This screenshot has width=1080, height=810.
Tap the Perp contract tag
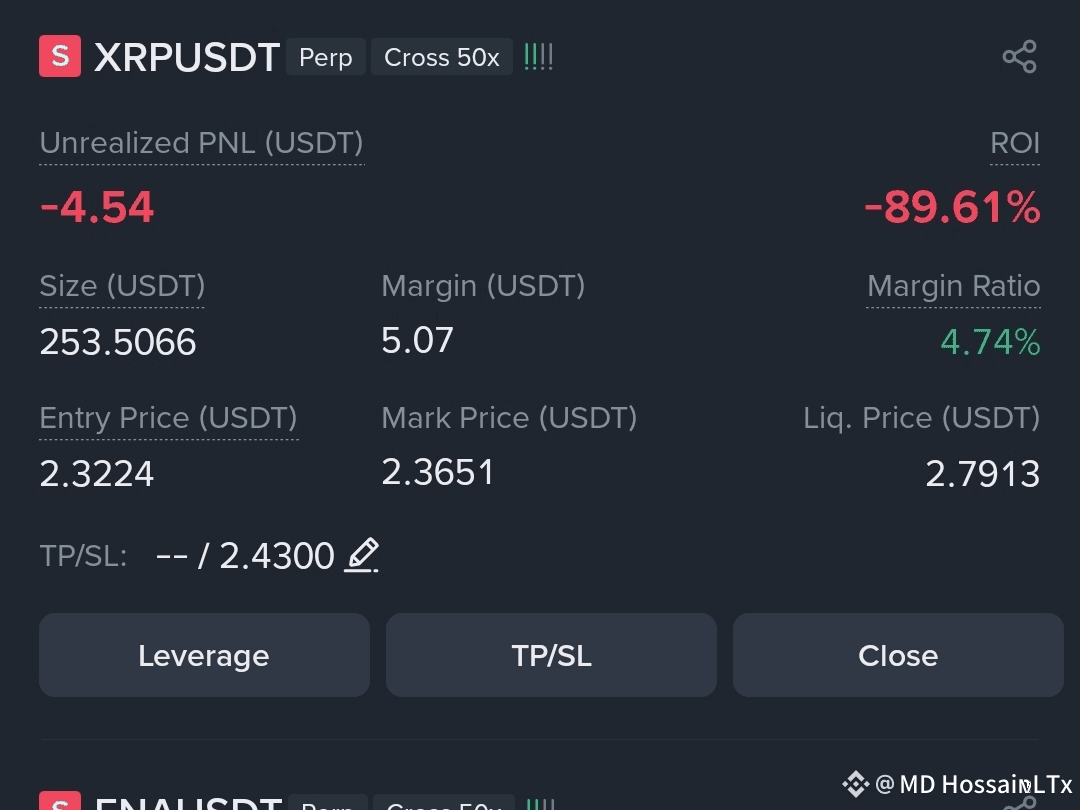pos(326,57)
